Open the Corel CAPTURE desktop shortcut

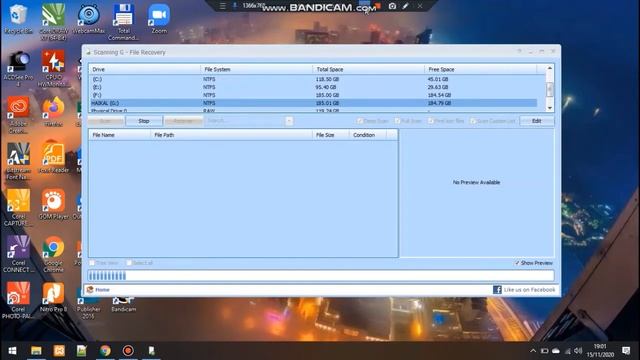coord(18,207)
